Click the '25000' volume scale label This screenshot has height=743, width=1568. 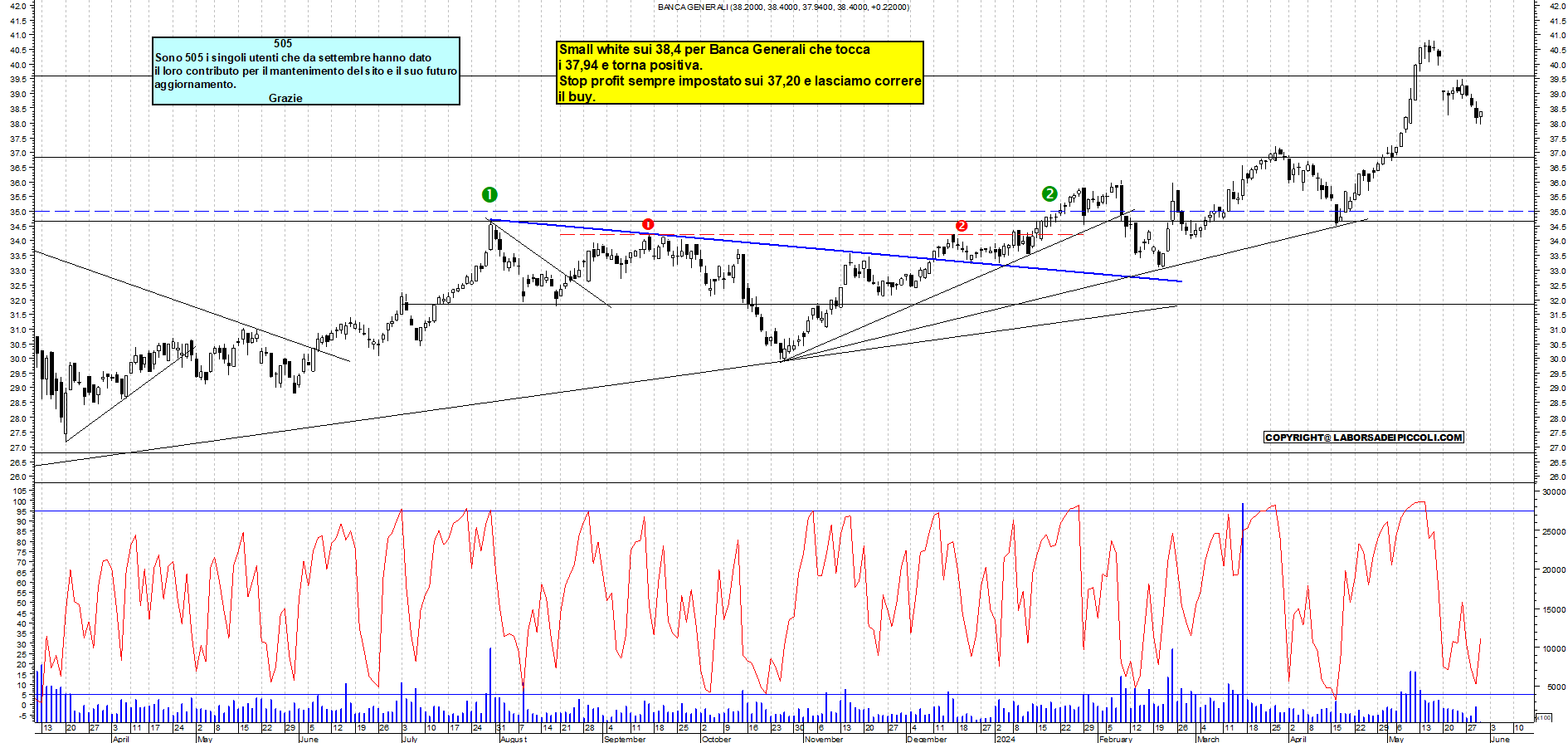pyautogui.click(x=1554, y=531)
